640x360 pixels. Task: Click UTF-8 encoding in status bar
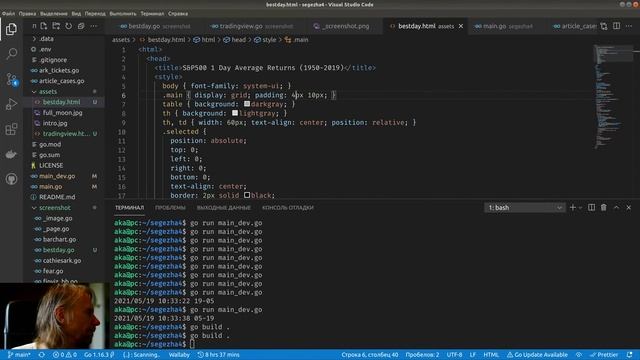pyautogui.click(x=454, y=355)
